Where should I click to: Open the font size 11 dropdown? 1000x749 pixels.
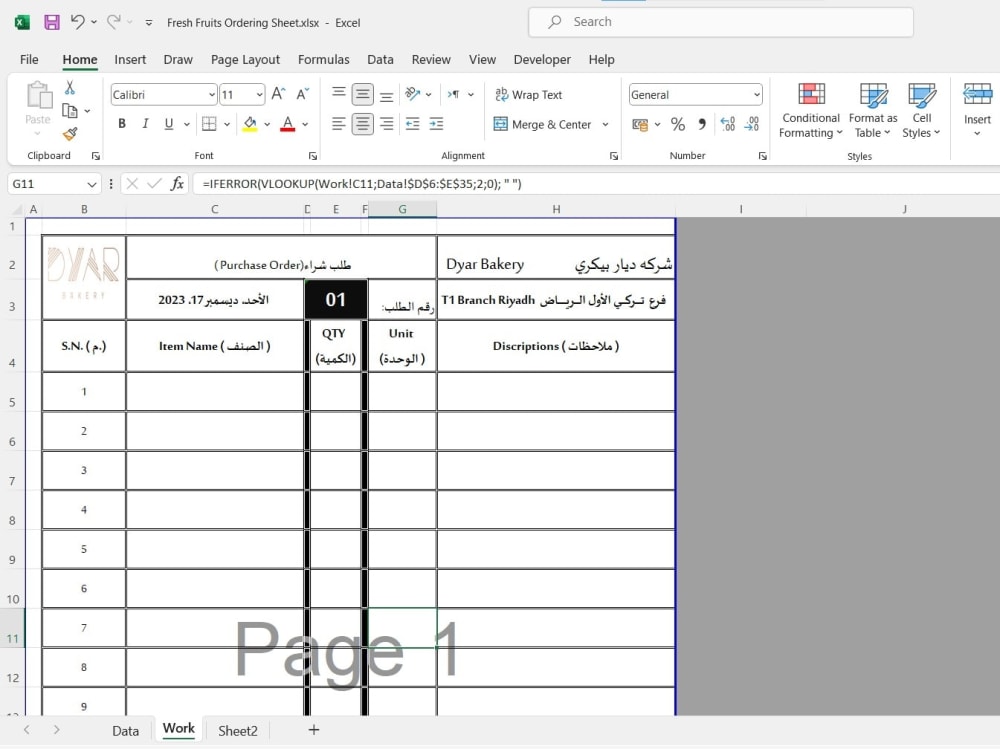(x=260, y=94)
